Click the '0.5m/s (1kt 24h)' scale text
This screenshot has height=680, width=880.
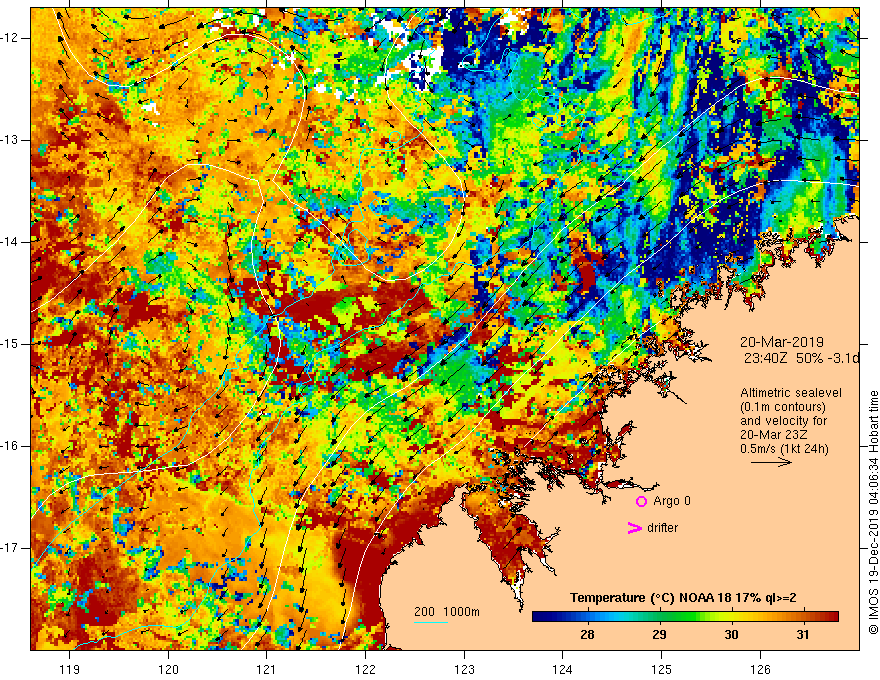784,449
